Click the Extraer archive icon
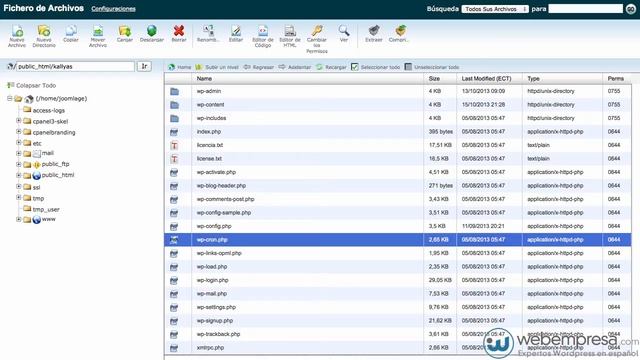This screenshot has height=360, width=640. 373,31
